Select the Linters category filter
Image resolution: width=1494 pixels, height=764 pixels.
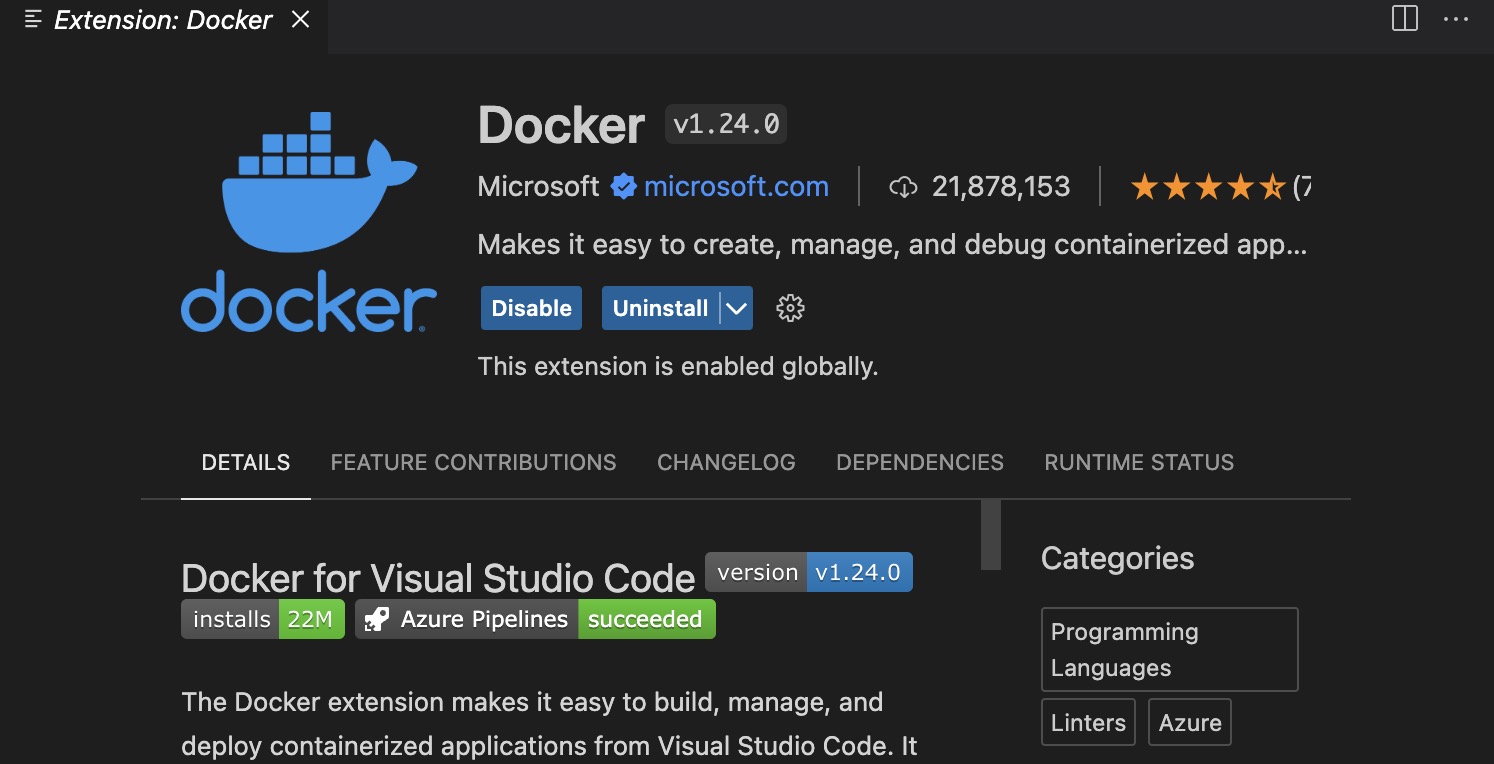[1088, 722]
